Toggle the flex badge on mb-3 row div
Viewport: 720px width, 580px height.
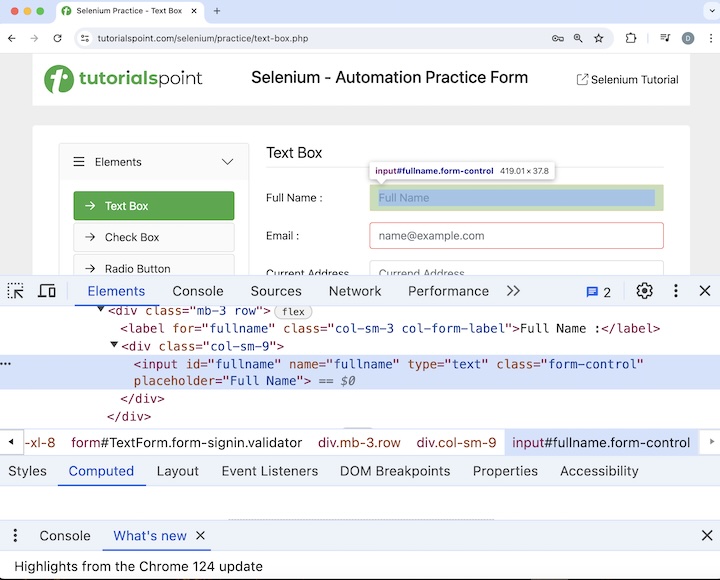[293, 312]
